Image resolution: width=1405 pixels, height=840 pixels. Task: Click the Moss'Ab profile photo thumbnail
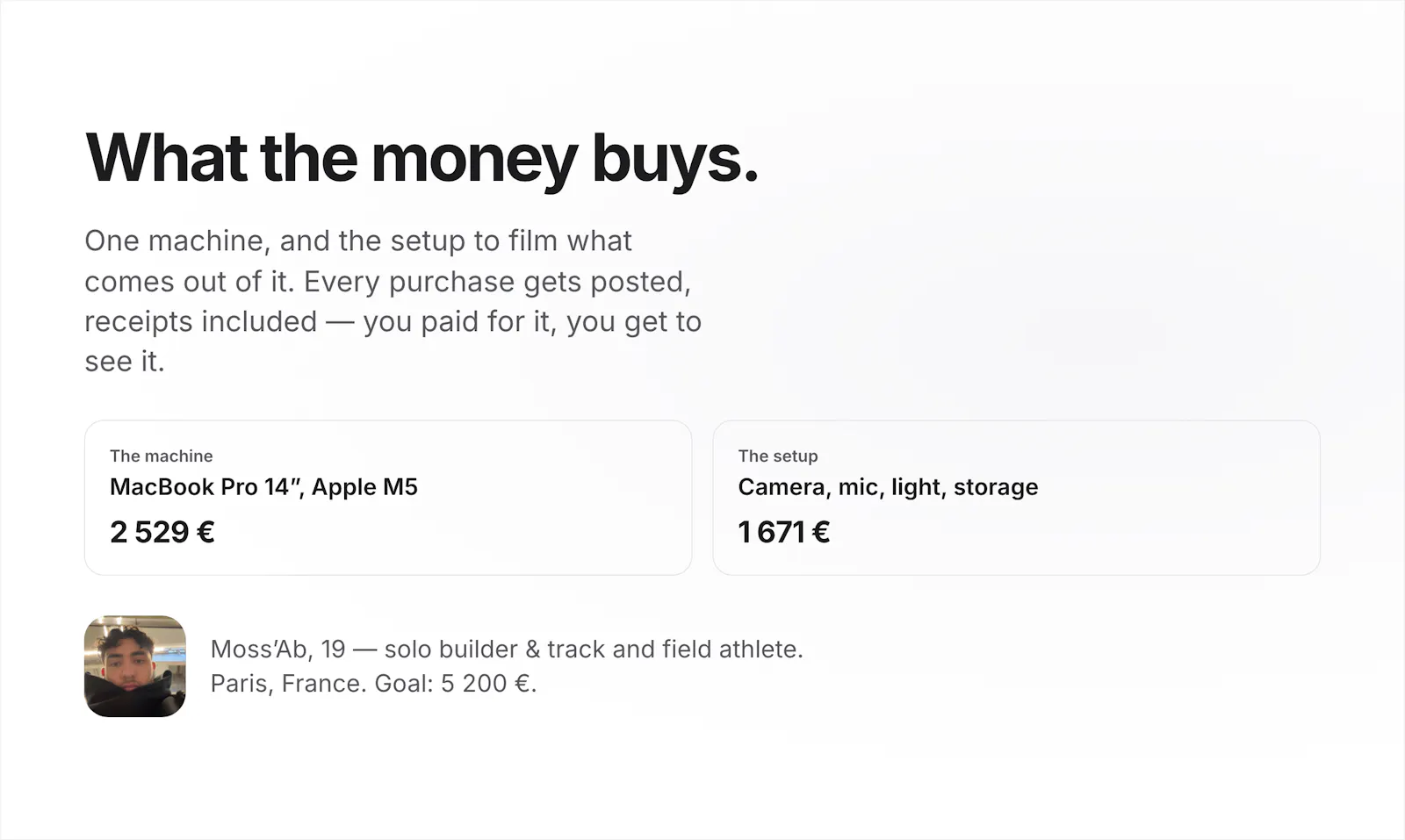pyautogui.click(x=134, y=666)
